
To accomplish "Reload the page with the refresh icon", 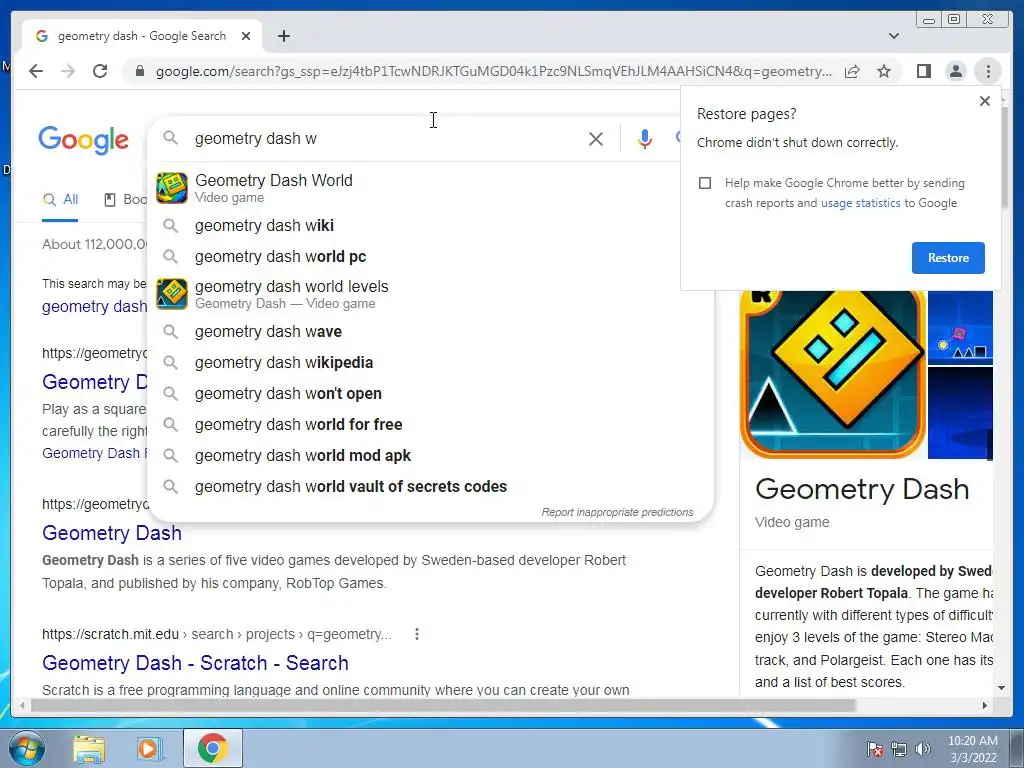I will [100, 71].
